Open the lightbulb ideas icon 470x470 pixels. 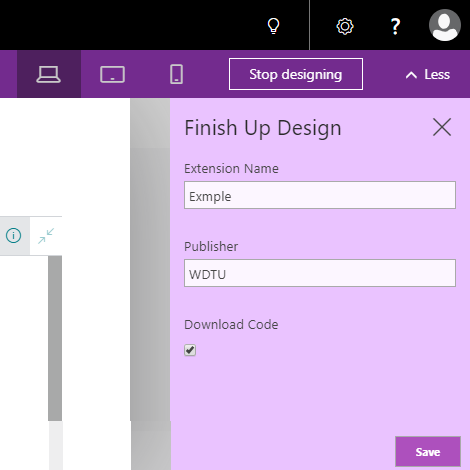[x=273, y=26]
